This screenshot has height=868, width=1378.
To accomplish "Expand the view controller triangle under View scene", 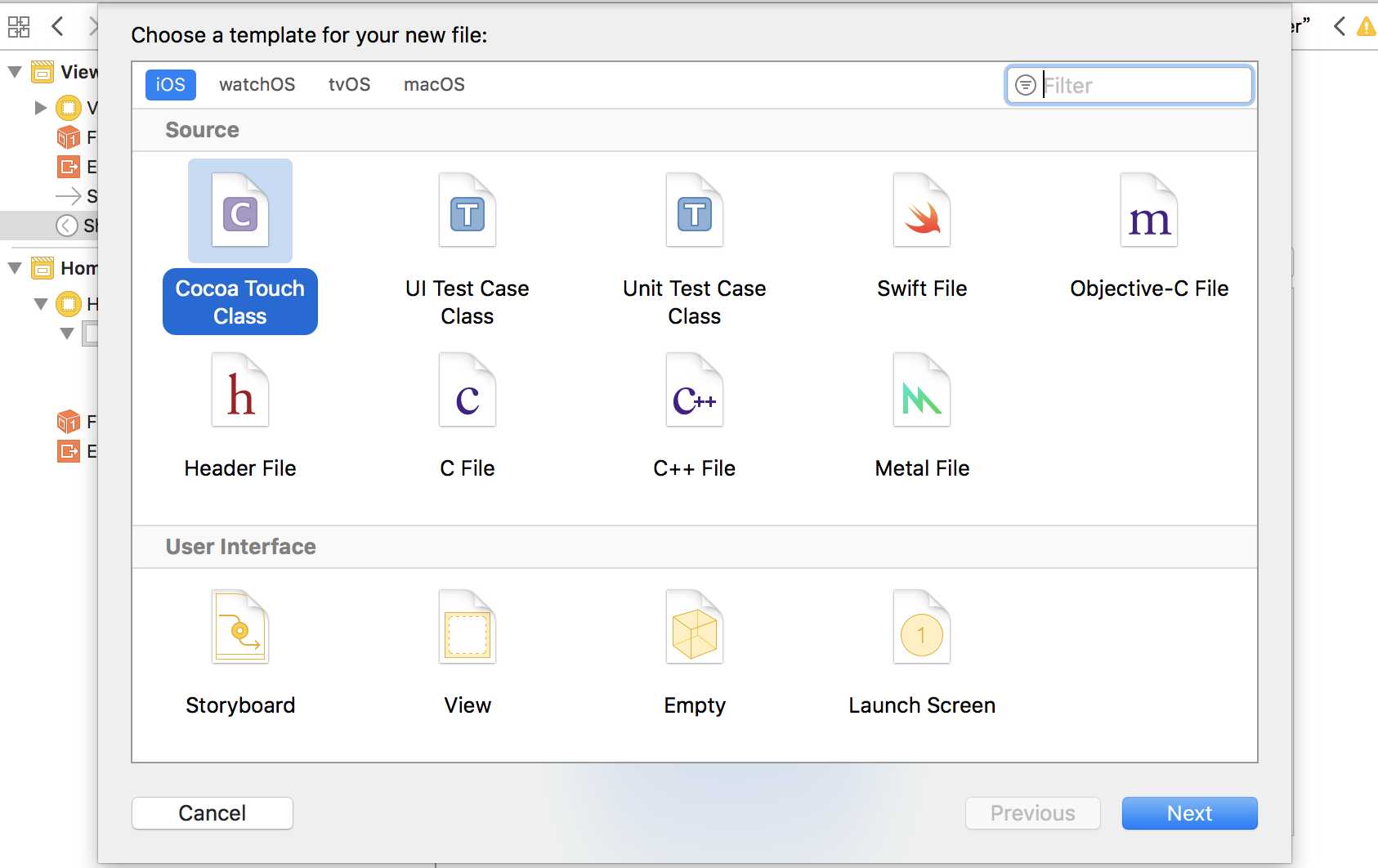I will 40,108.
